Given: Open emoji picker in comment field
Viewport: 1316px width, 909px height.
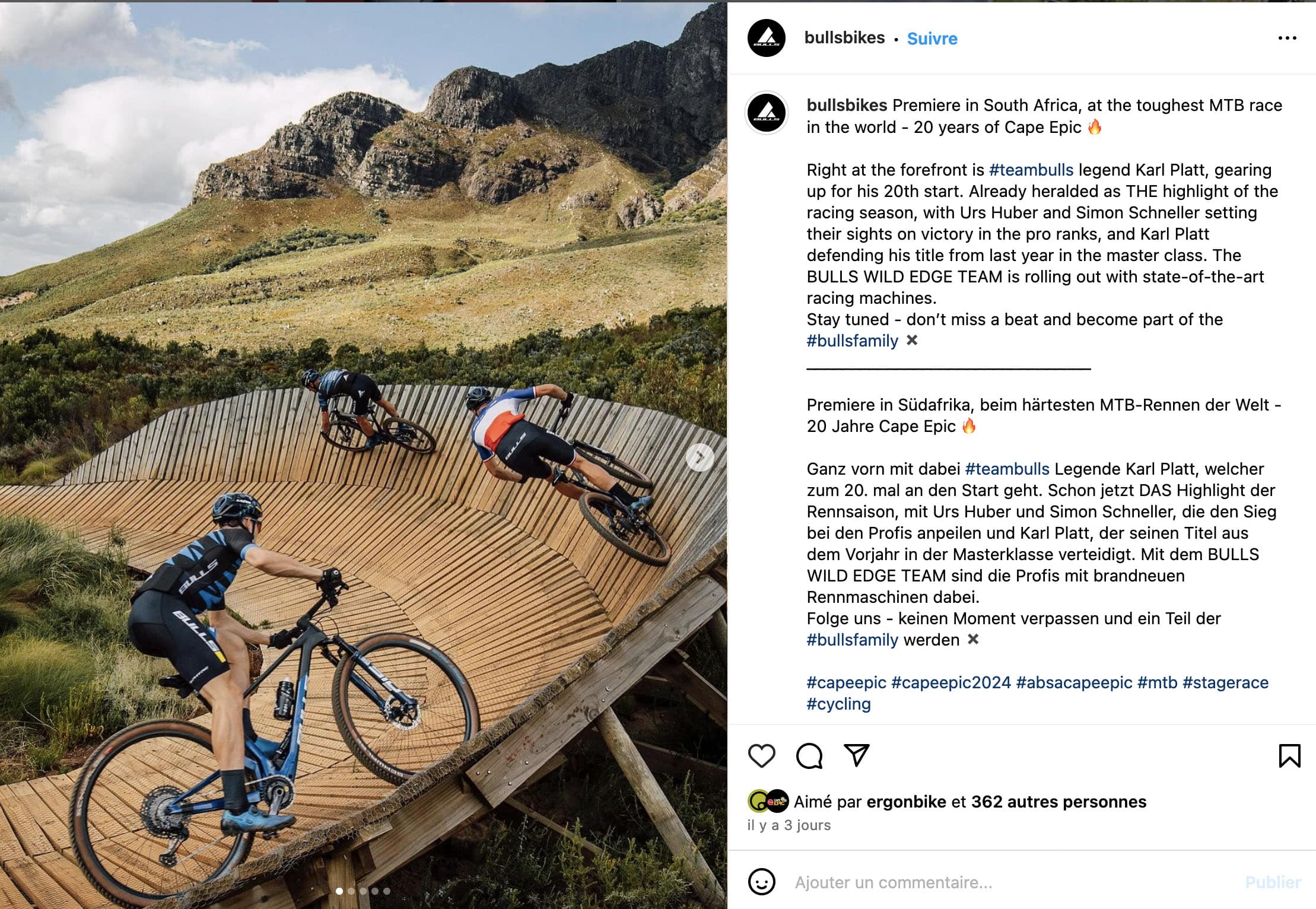Looking at the screenshot, I should coord(762,882).
